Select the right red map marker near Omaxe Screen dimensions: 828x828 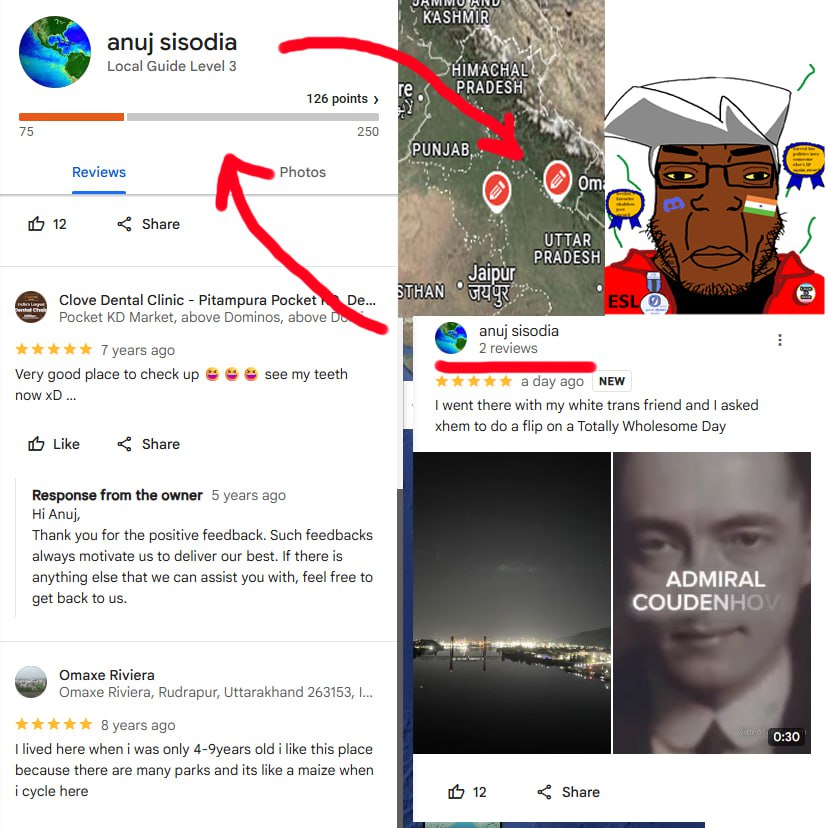pos(557,181)
